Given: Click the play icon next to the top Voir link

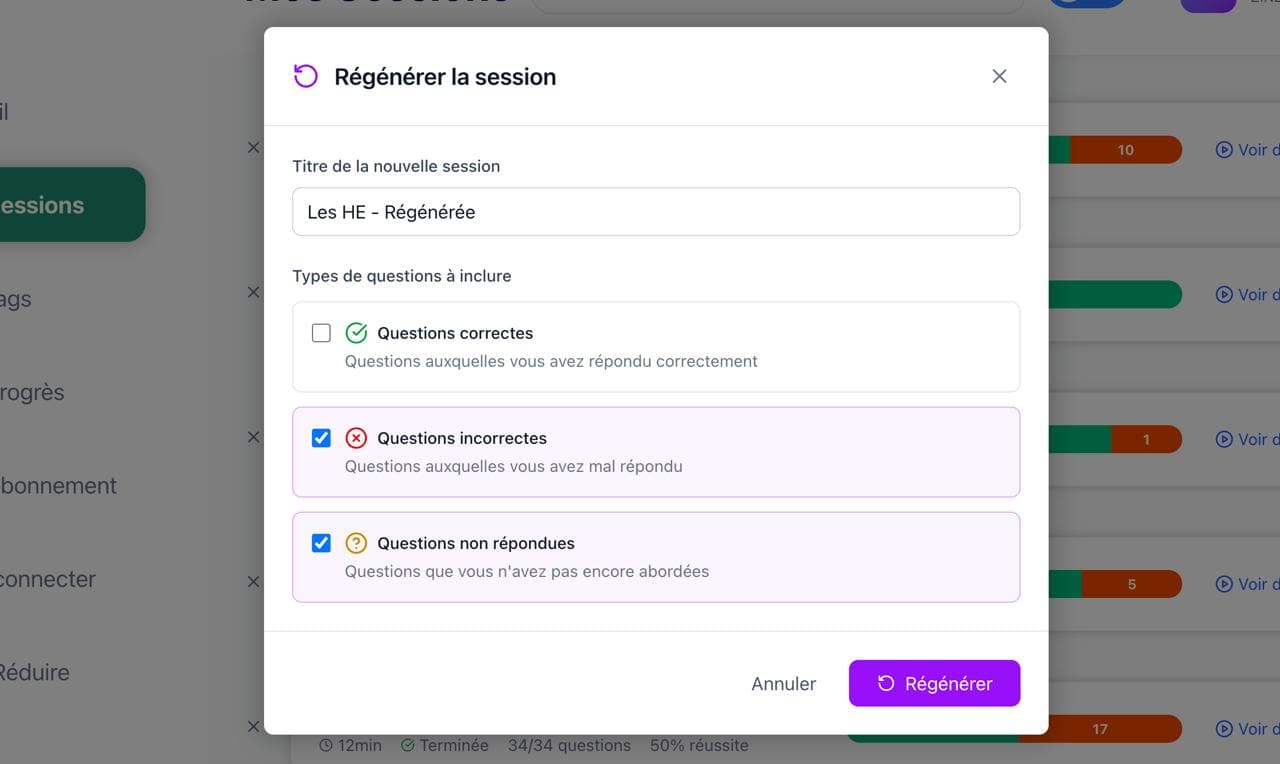Looking at the screenshot, I should [1223, 149].
